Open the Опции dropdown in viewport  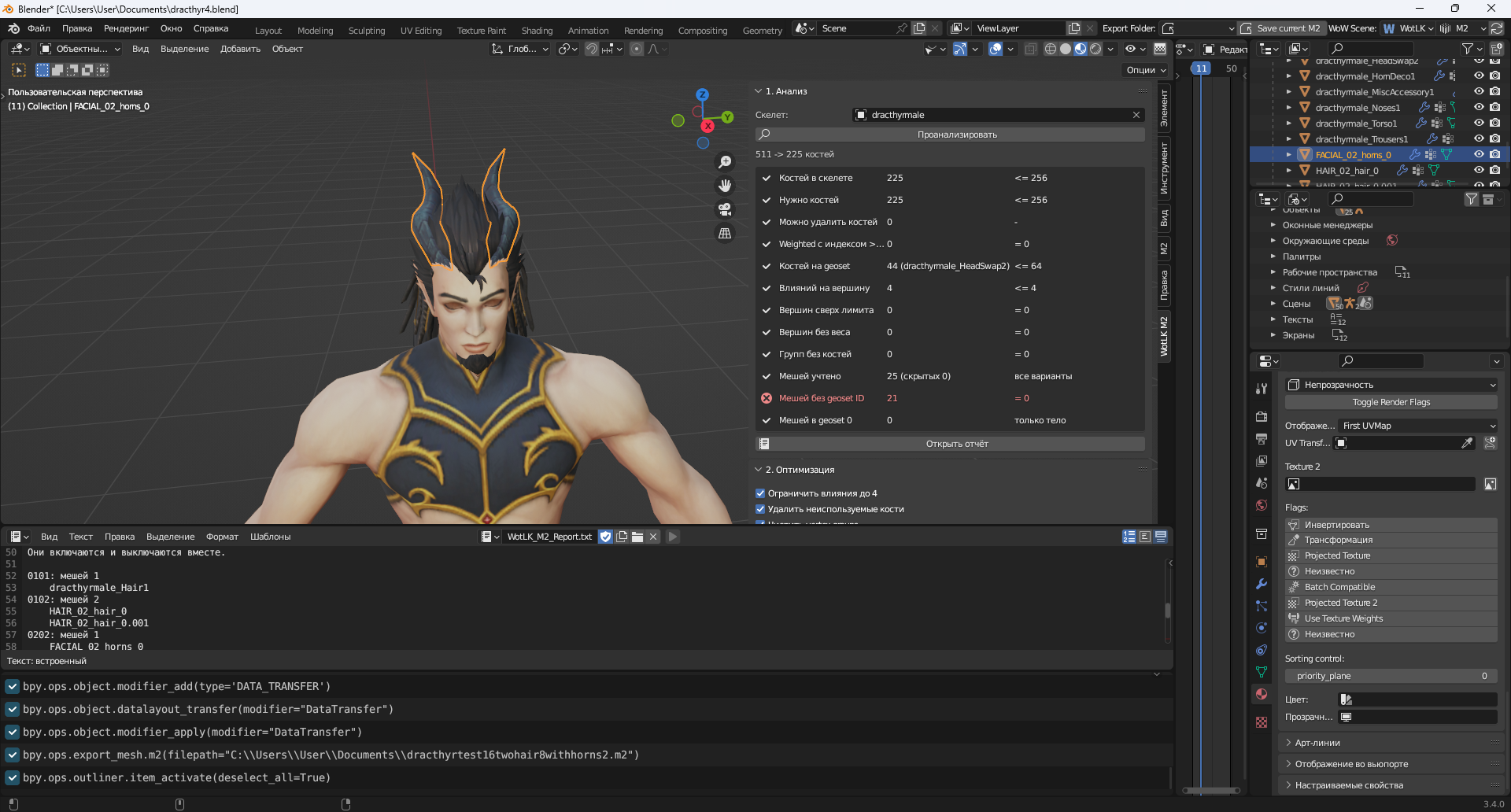(x=1145, y=70)
